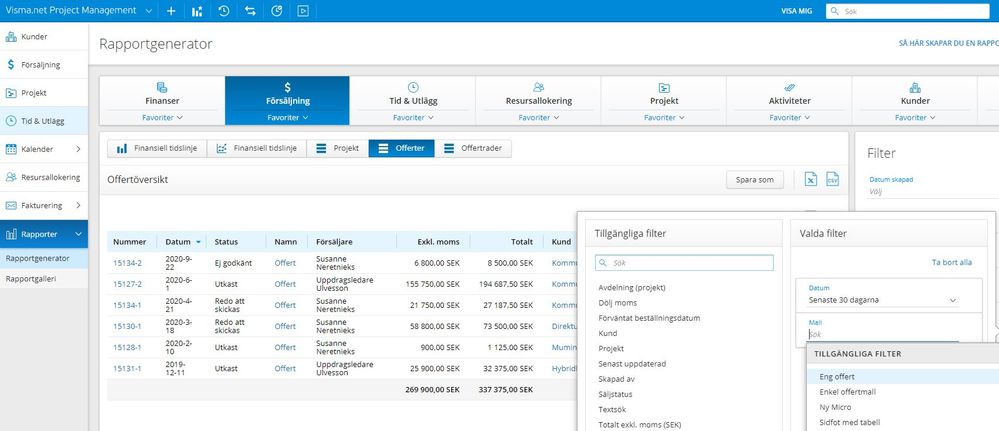Sort table by Datum column header
The image size is (999, 431).
(x=178, y=242)
